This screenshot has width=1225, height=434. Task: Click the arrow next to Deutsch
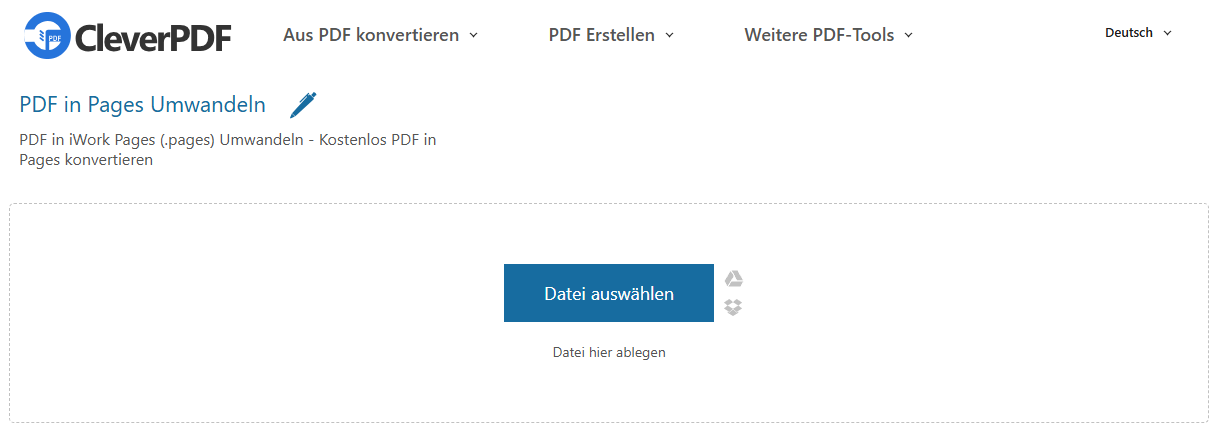(x=1166, y=33)
